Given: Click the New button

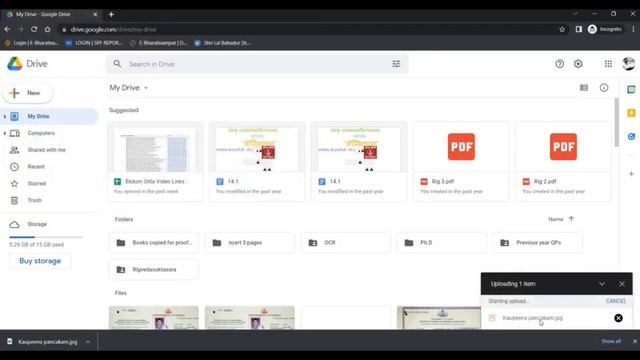Looking at the screenshot, I should (x=28, y=93).
